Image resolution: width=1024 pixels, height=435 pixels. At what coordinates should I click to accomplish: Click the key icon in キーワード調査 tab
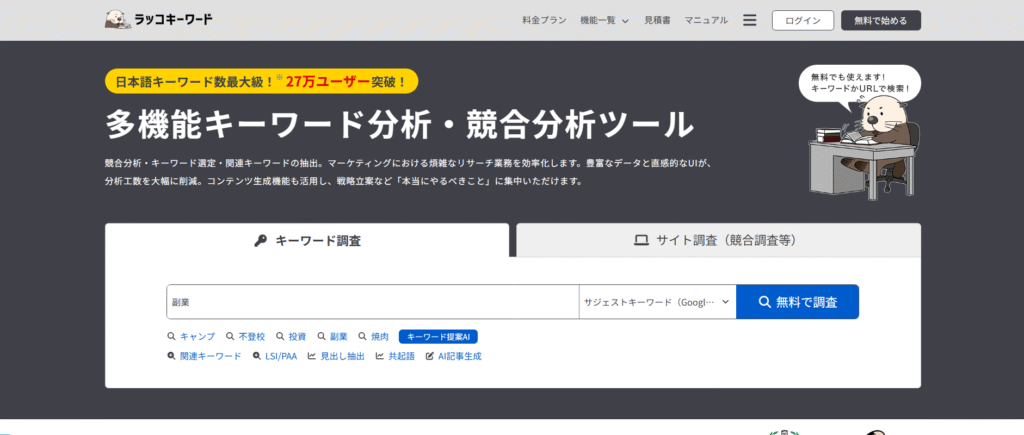(260, 241)
